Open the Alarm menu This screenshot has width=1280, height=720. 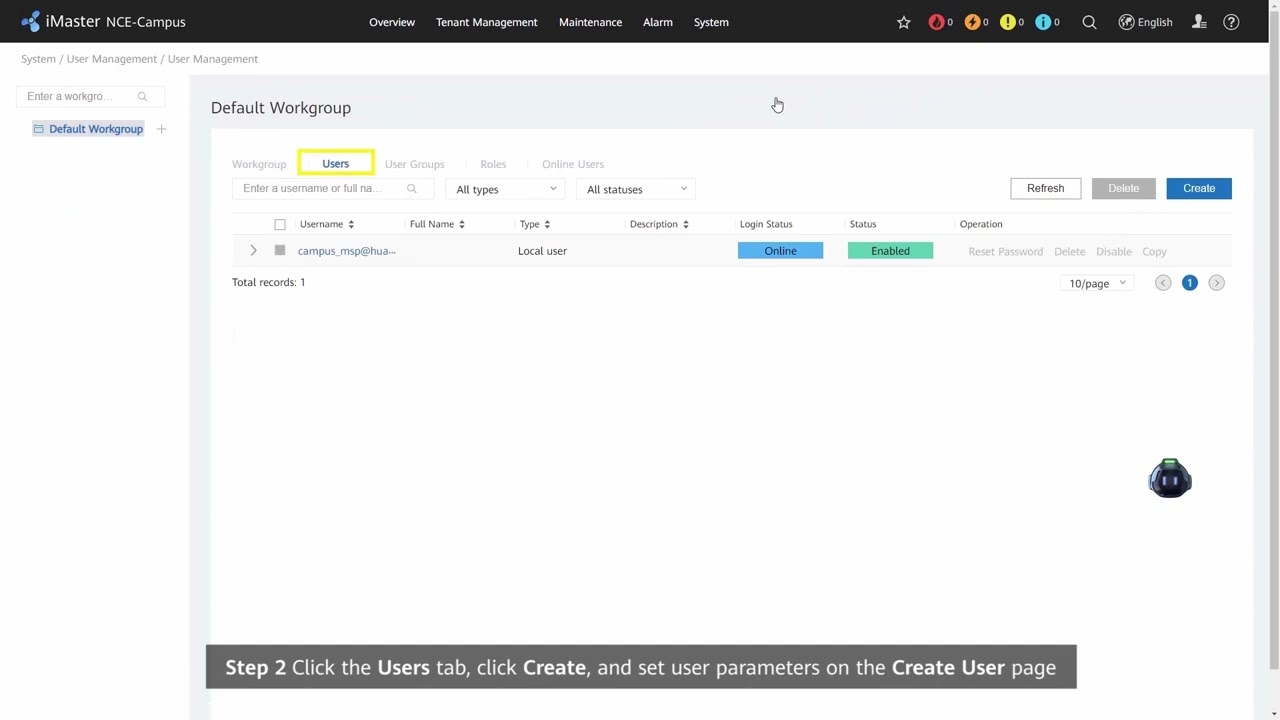coord(658,22)
